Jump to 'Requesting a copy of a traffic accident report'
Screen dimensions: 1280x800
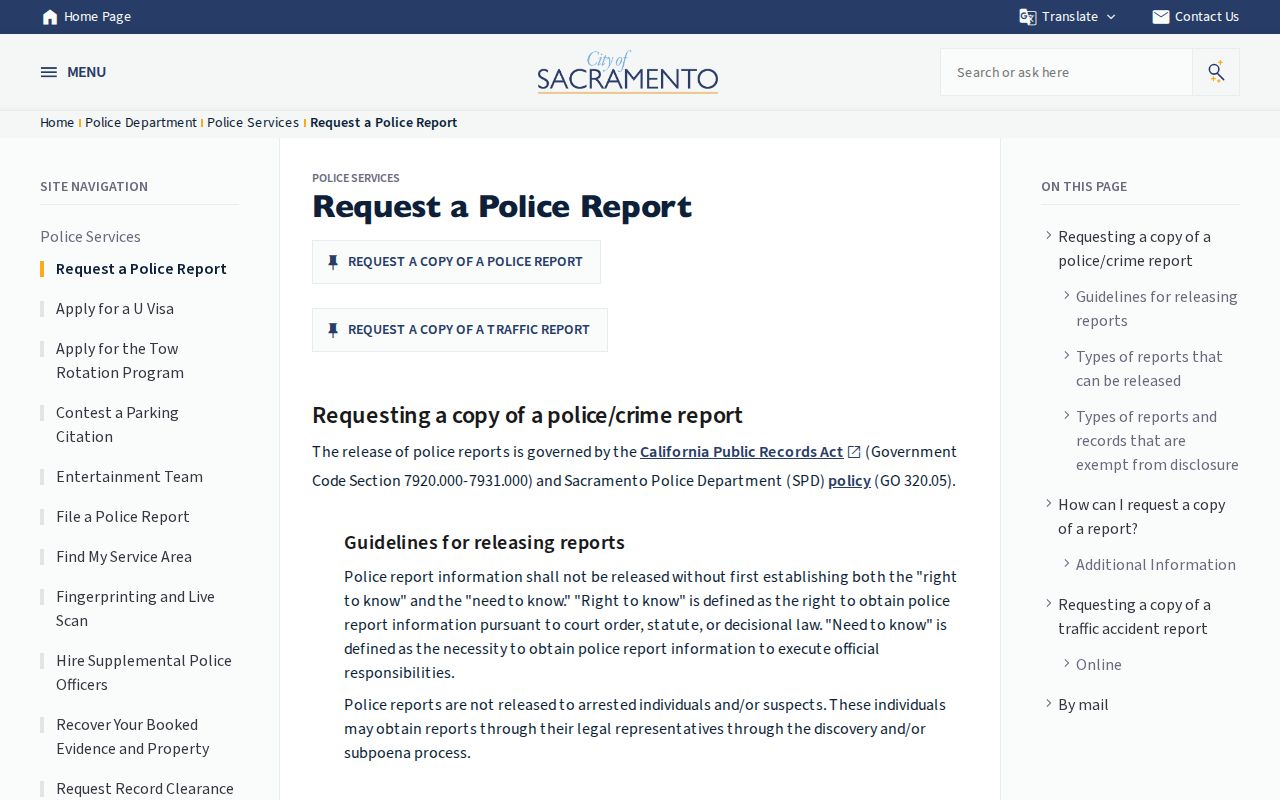pos(1134,617)
